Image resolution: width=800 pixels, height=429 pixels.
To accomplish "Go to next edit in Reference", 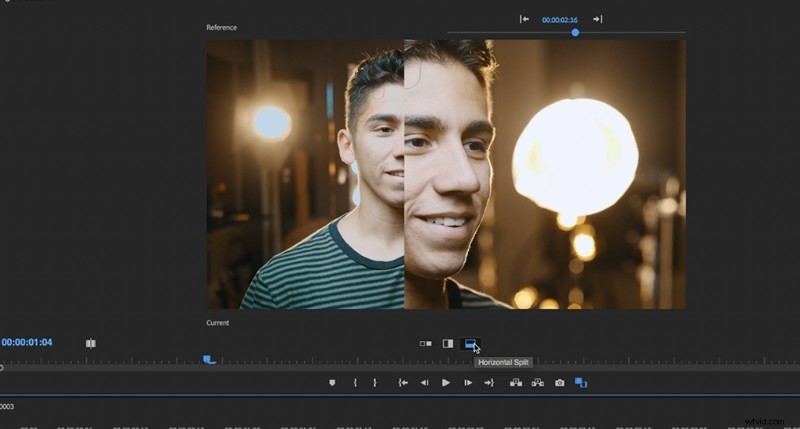I will click(597, 19).
